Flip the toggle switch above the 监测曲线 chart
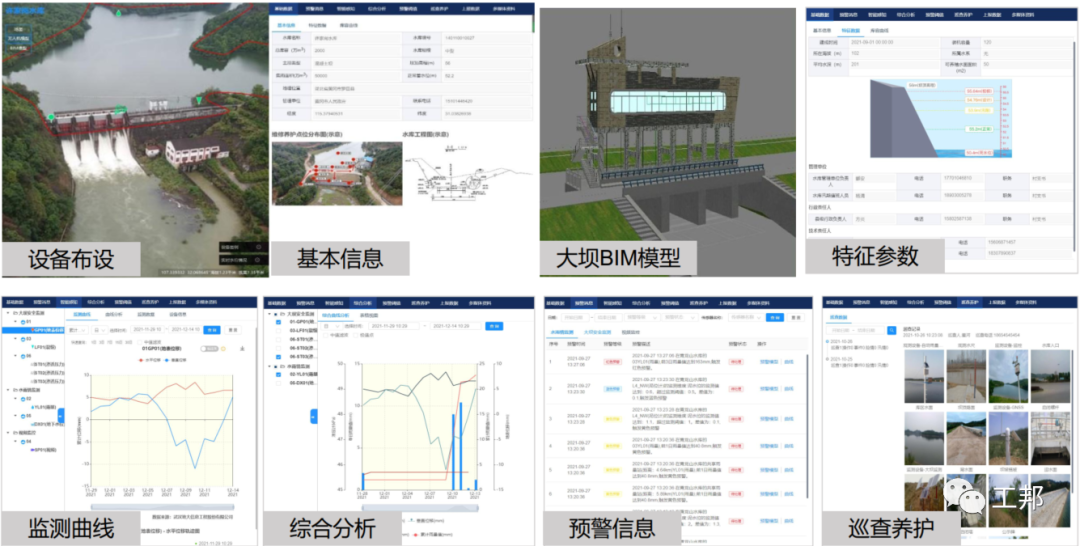 click(209, 348)
